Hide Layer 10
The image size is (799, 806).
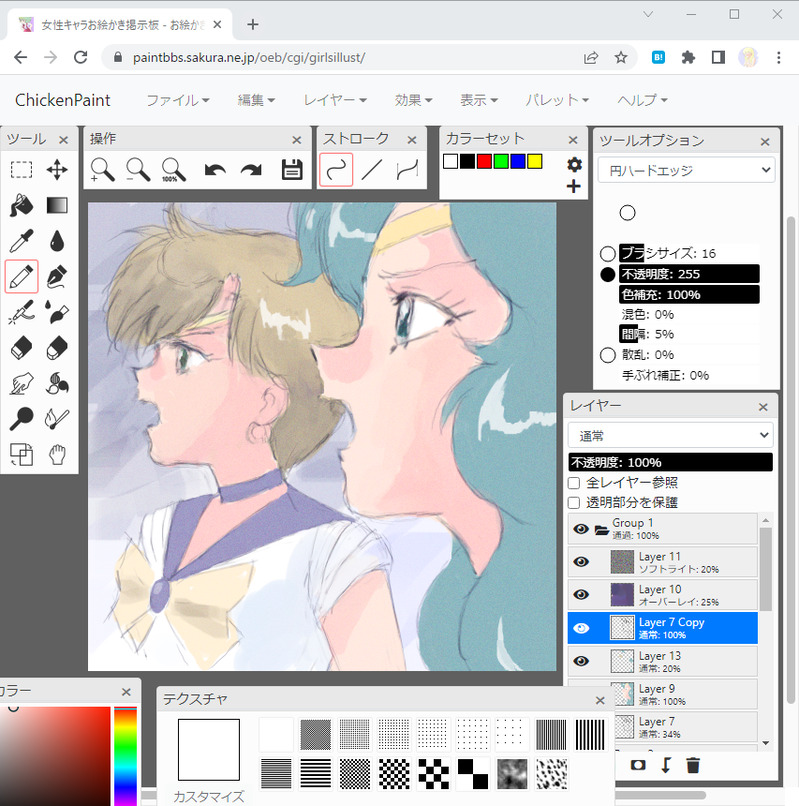tap(581, 595)
